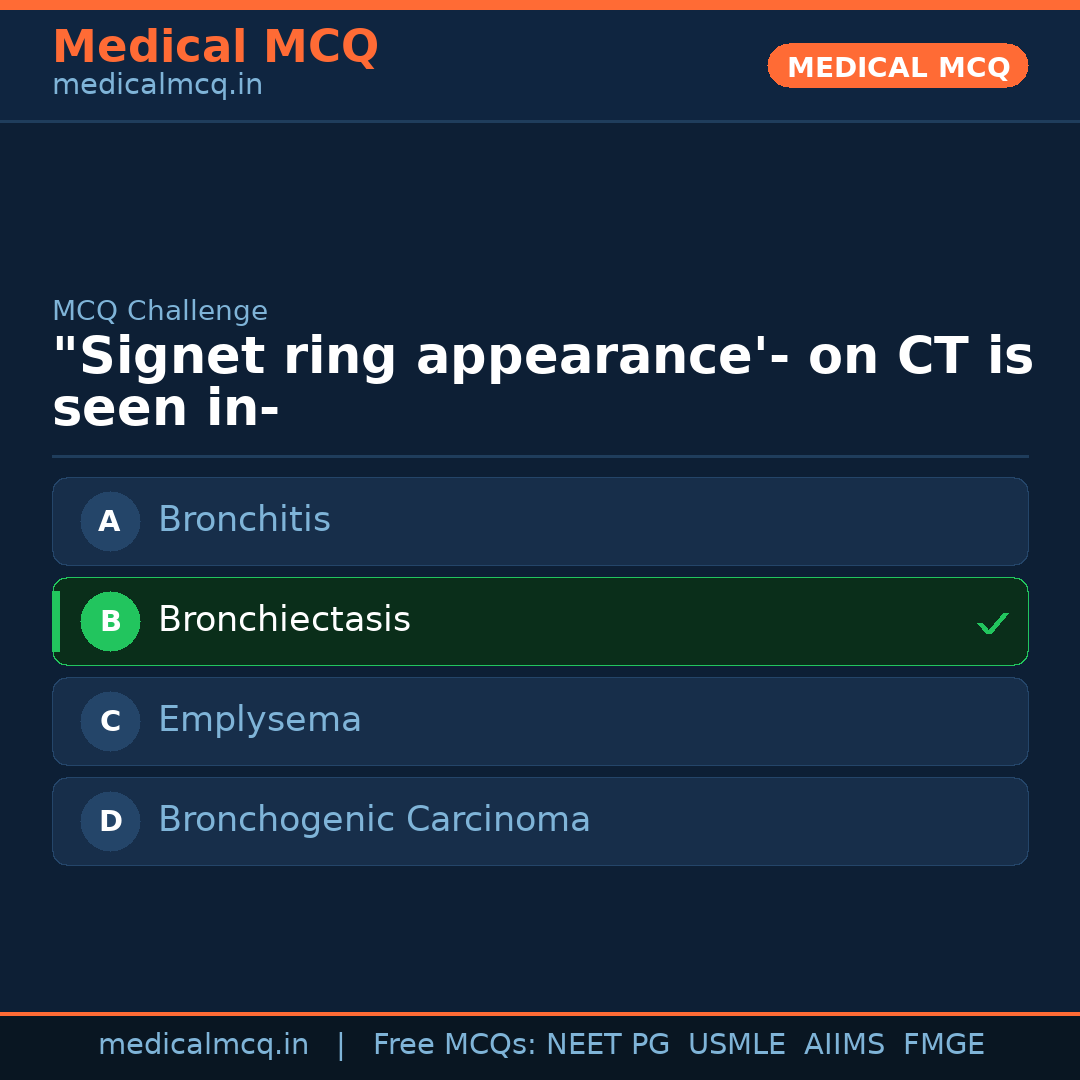The height and width of the screenshot is (1080, 1080).
Task: Expand the Bronchitis option row
Action: (x=540, y=521)
